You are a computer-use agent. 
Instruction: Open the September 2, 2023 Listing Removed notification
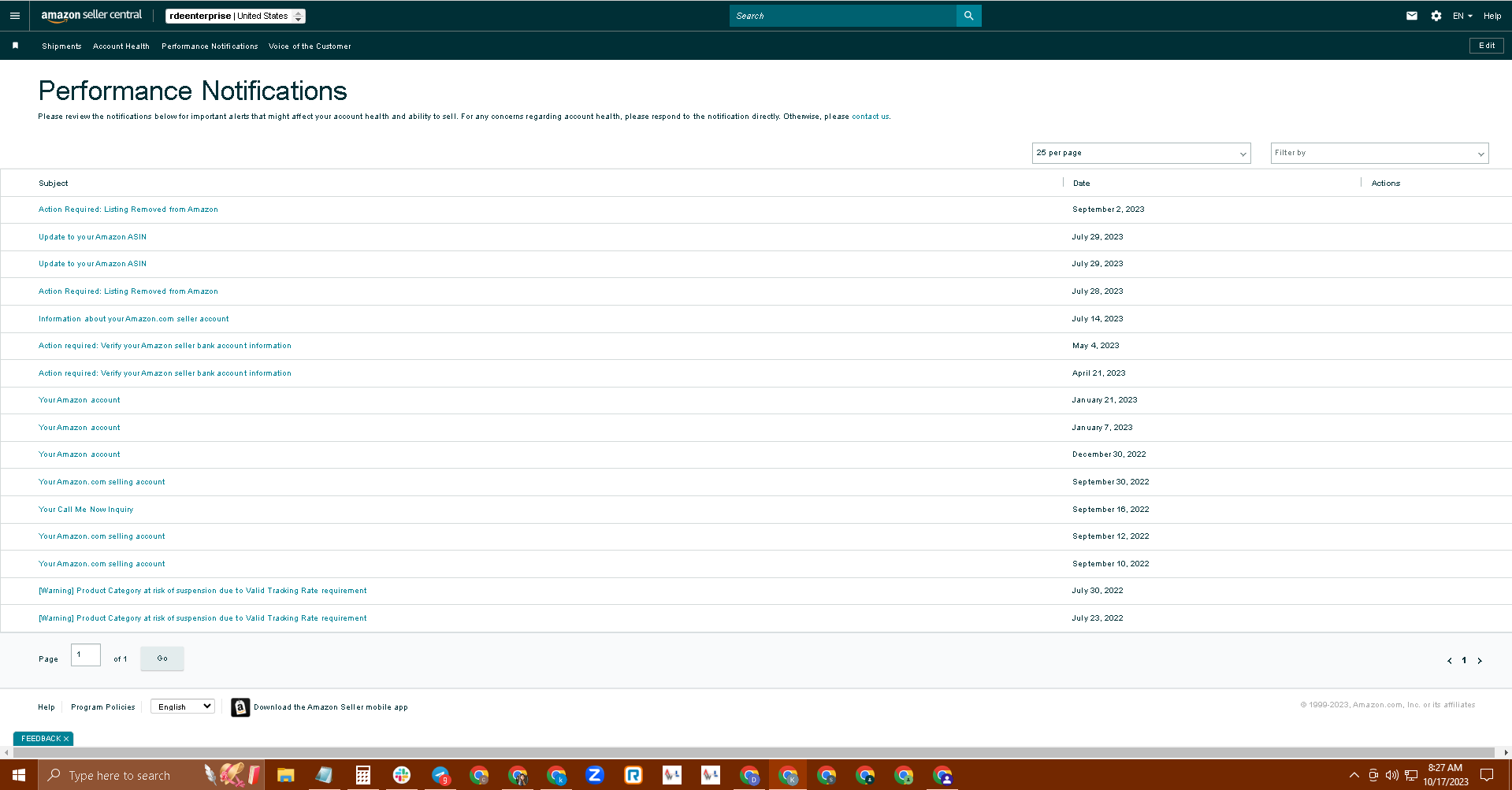pyautogui.click(x=128, y=210)
